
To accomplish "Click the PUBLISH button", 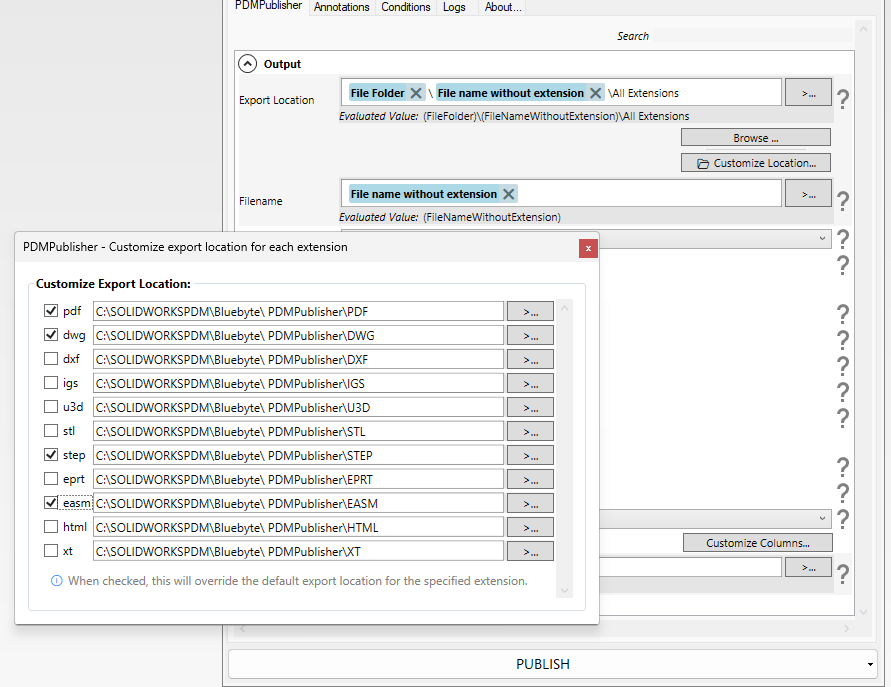I will point(542,663).
